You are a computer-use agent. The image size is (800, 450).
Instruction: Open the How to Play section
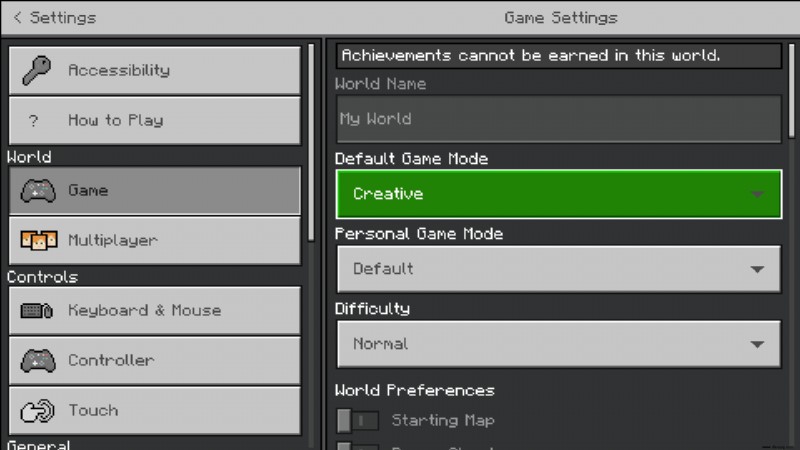click(x=155, y=121)
